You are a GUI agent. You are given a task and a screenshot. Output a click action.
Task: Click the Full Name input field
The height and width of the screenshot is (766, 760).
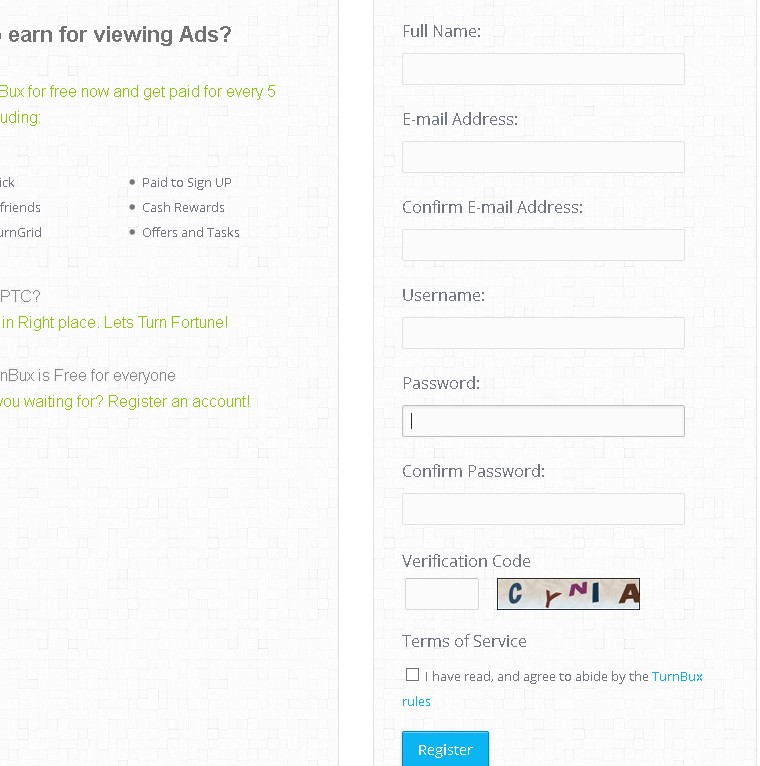click(x=543, y=69)
